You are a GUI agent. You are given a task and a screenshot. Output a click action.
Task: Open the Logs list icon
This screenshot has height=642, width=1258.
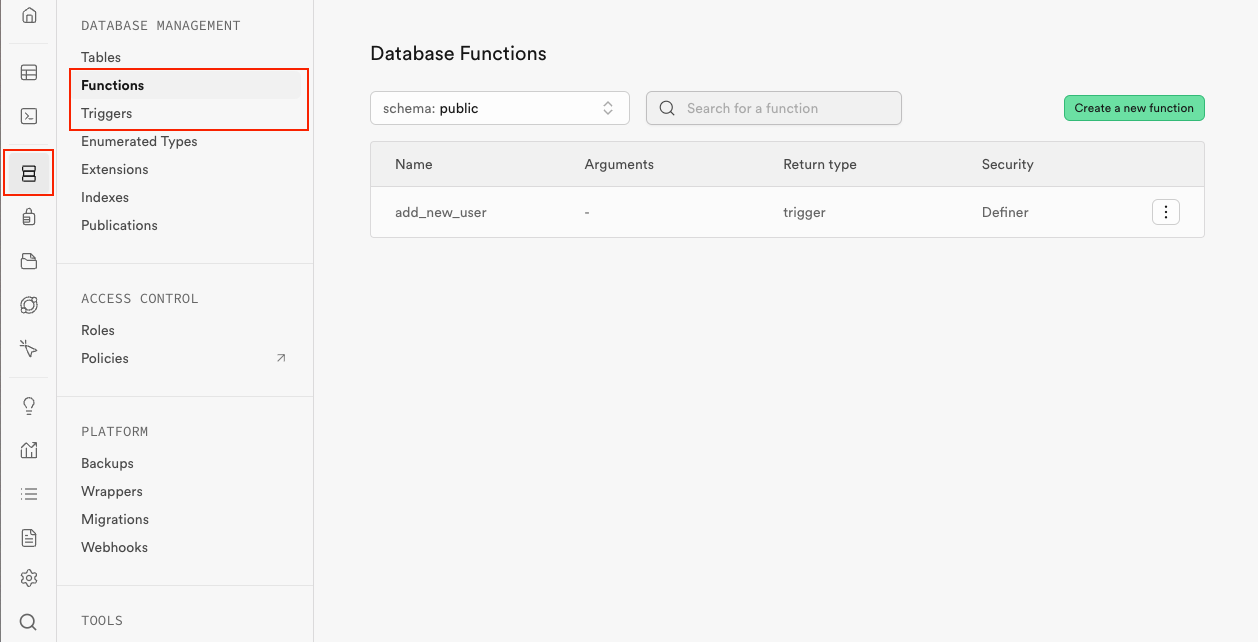point(29,494)
